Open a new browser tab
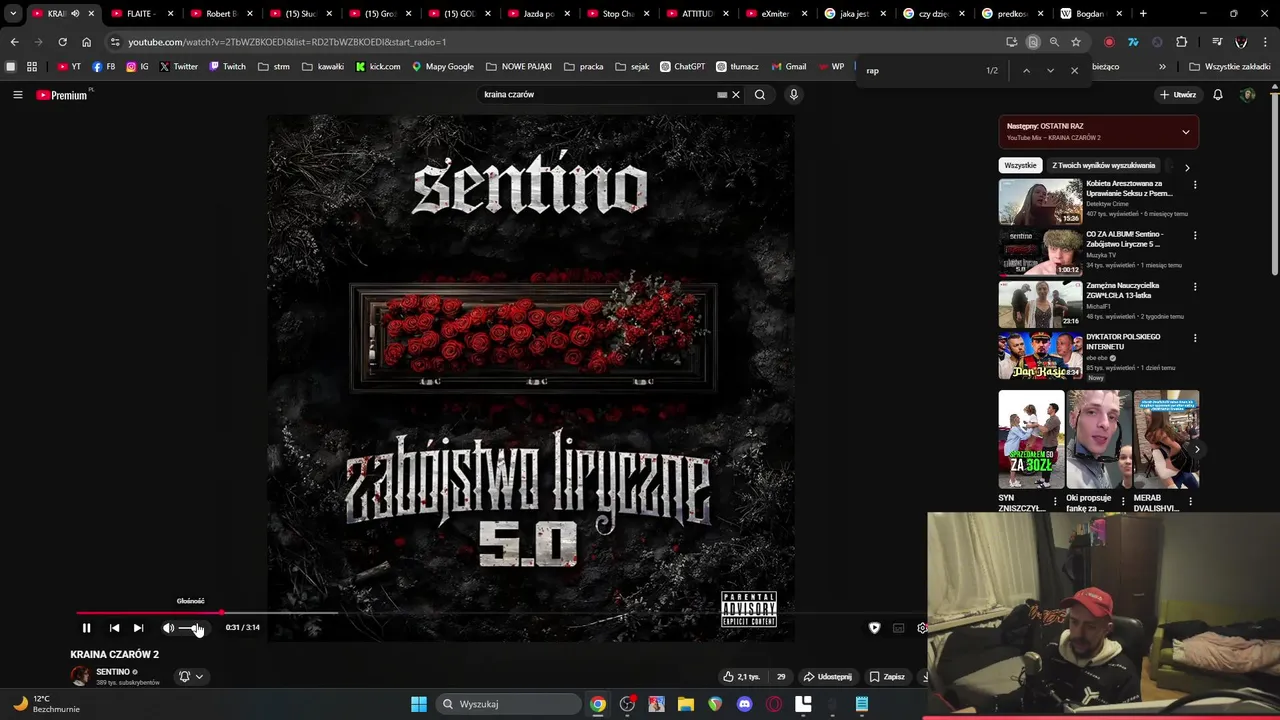The width and height of the screenshot is (1280, 720). point(1143,14)
